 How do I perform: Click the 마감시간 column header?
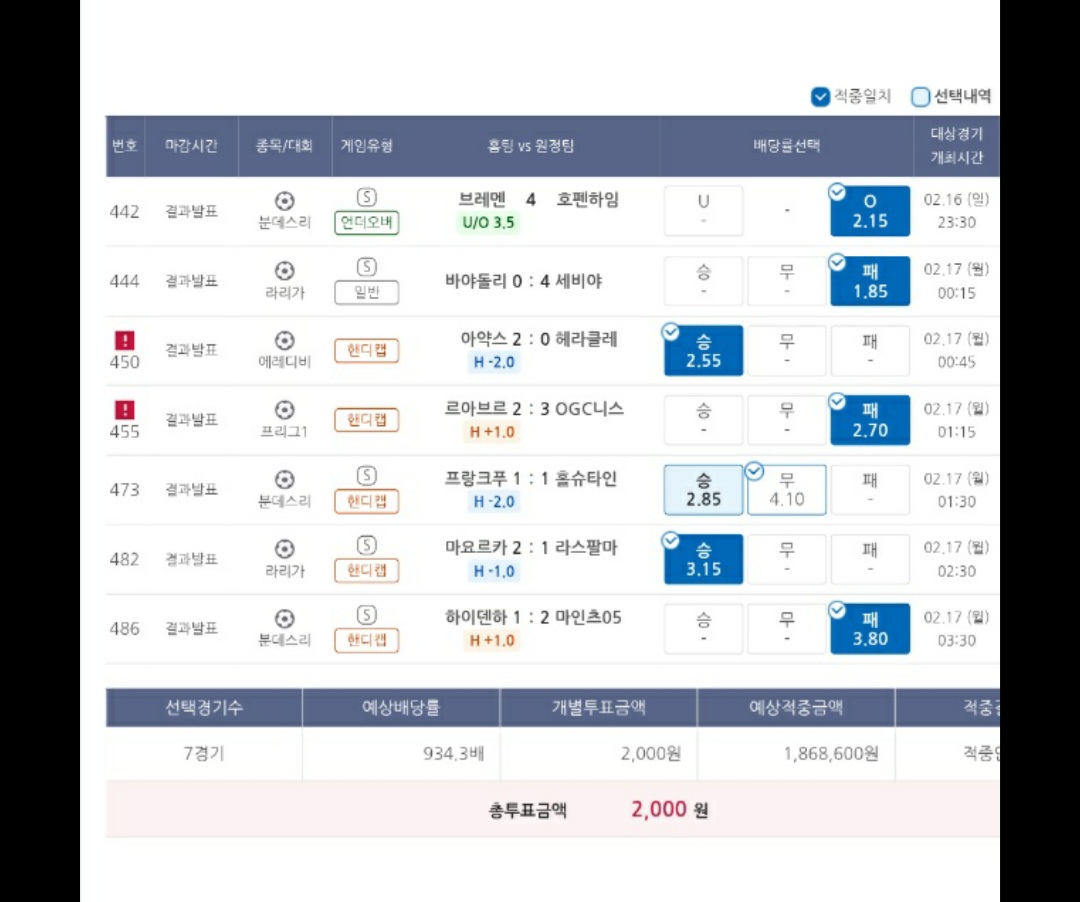191,146
